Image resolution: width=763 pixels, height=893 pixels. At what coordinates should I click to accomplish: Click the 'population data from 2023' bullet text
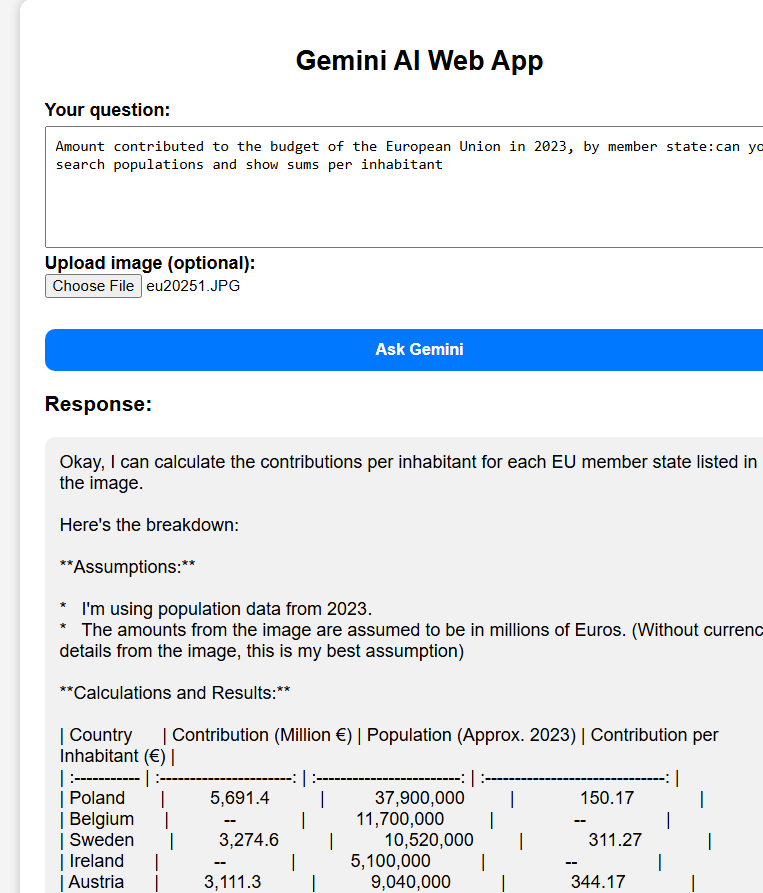coord(226,609)
